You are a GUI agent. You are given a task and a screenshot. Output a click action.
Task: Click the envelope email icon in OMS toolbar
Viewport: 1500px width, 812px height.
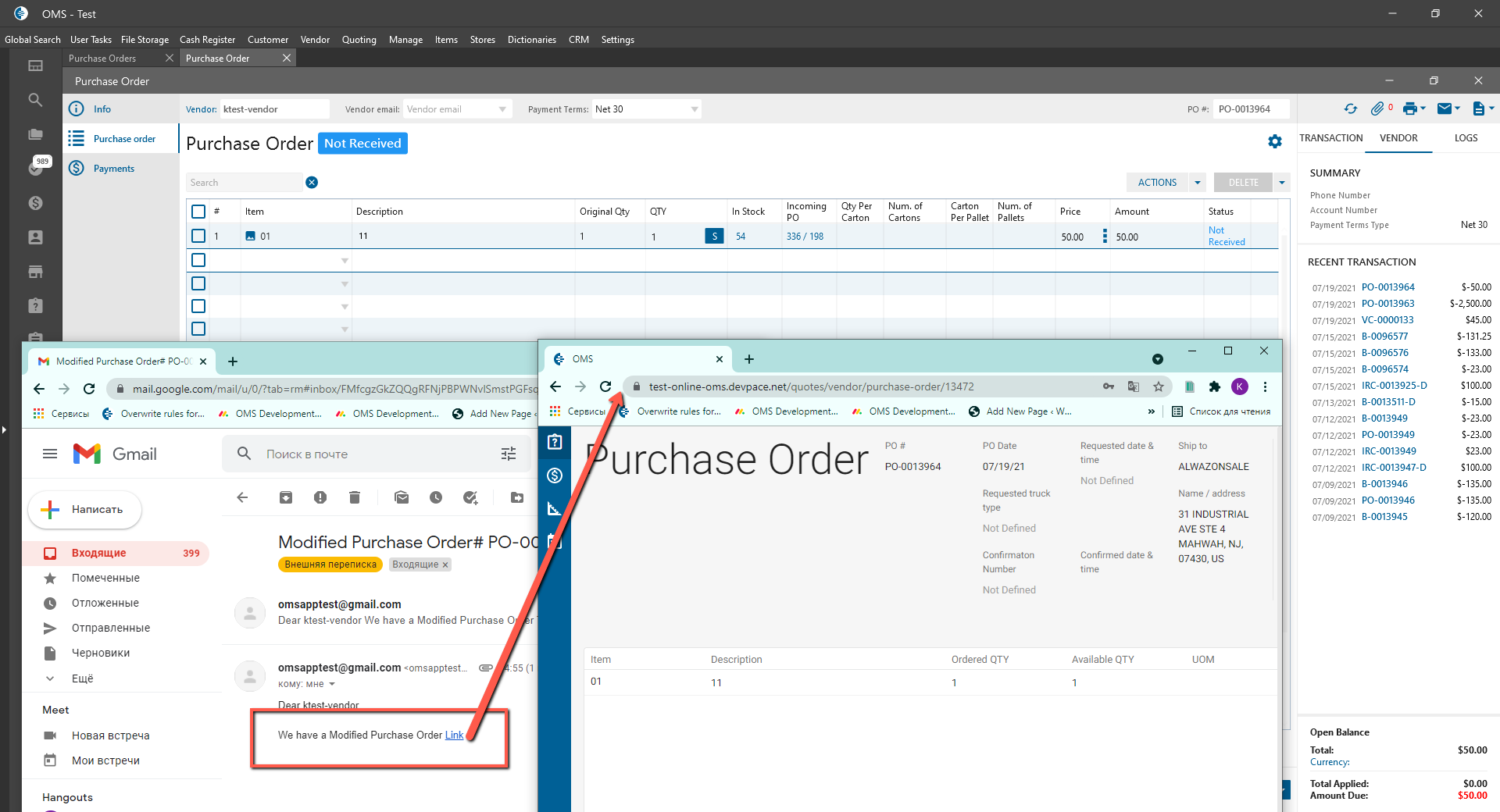click(x=1445, y=109)
